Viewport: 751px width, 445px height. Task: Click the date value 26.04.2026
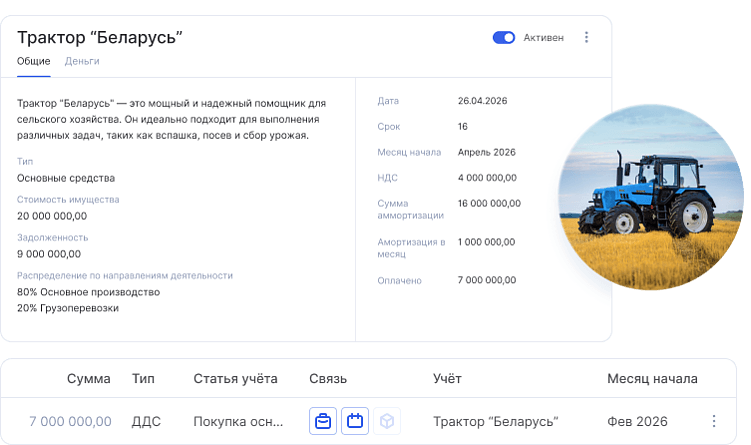482,101
